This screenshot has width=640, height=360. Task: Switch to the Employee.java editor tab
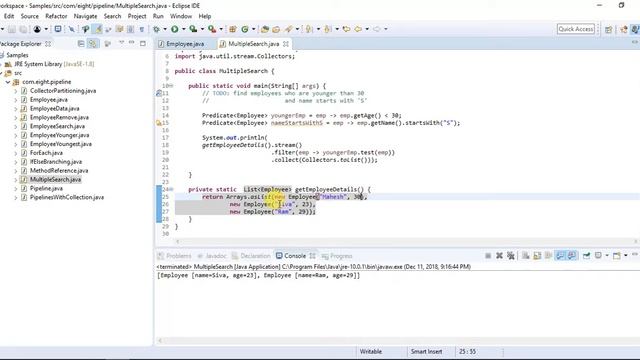tap(185, 44)
